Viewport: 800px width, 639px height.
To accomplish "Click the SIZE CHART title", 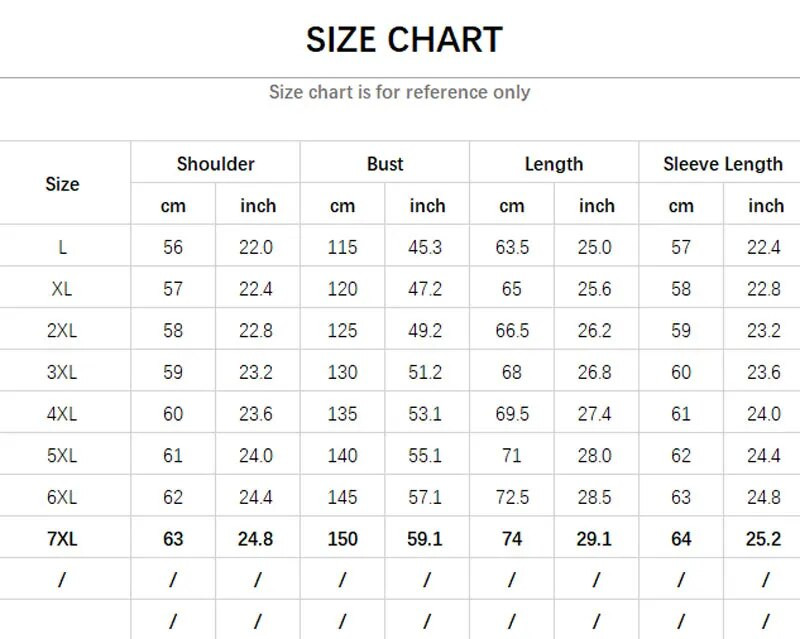I will pos(403,40).
